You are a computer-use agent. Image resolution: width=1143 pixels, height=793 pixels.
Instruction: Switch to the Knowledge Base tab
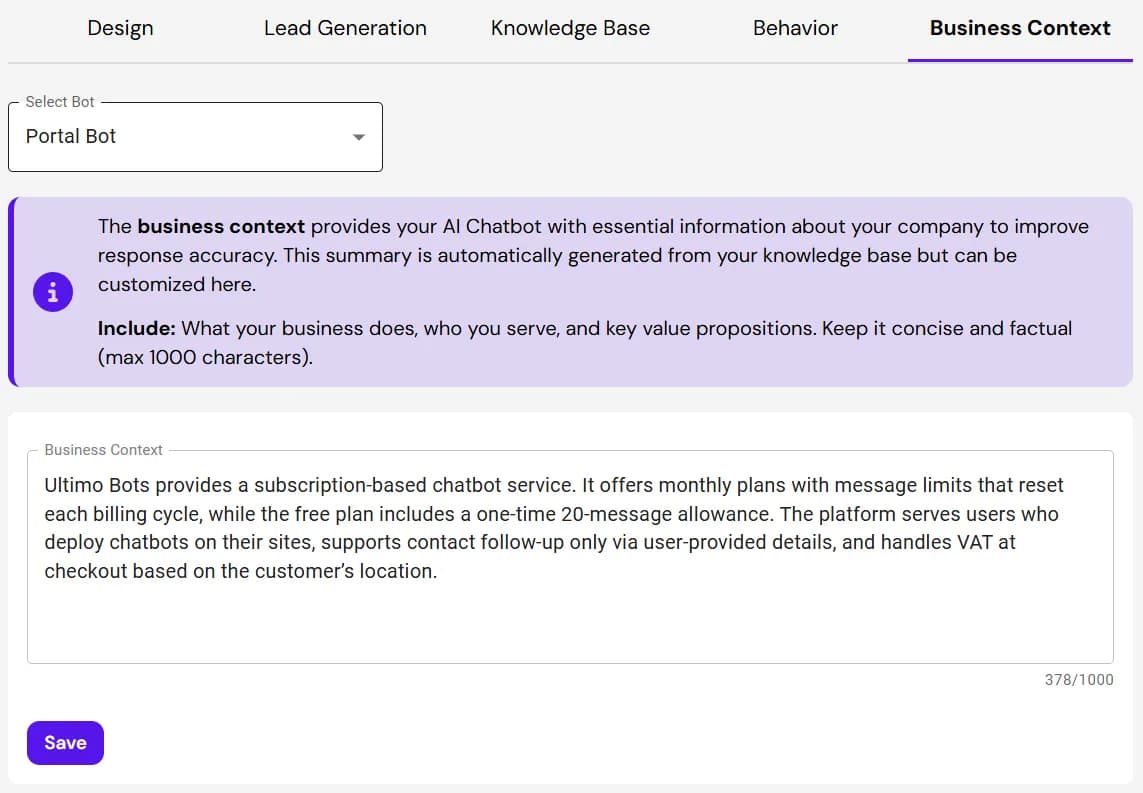pos(569,28)
